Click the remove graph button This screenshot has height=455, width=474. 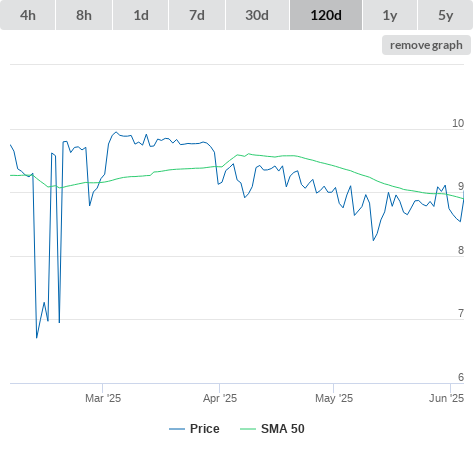click(x=426, y=45)
